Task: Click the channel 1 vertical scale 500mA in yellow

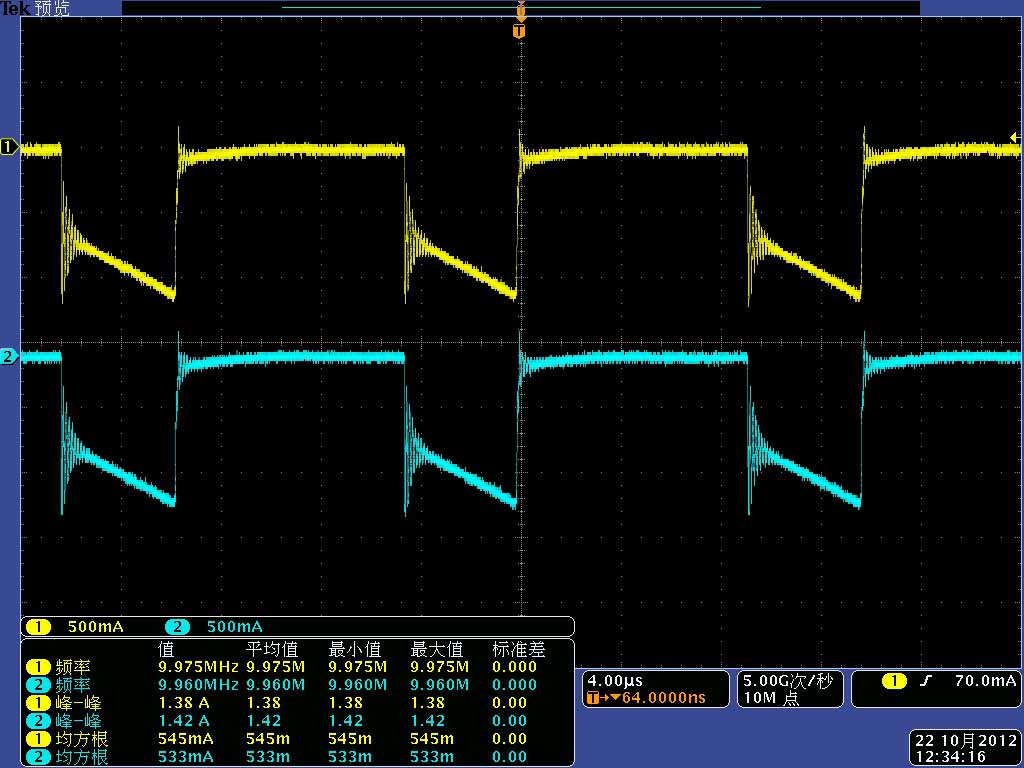Action: coord(95,627)
